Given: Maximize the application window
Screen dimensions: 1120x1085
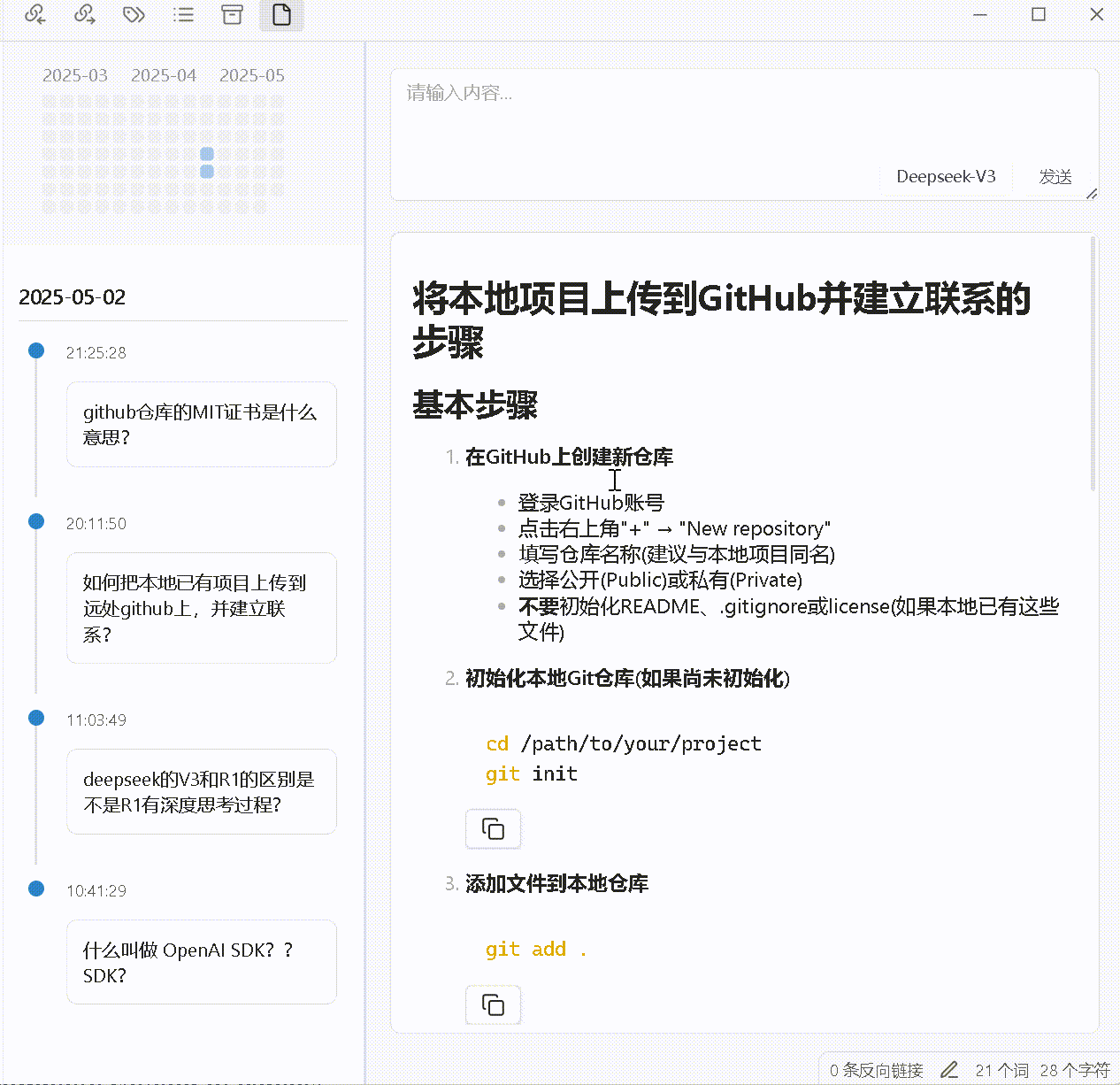Looking at the screenshot, I should [x=1039, y=14].
